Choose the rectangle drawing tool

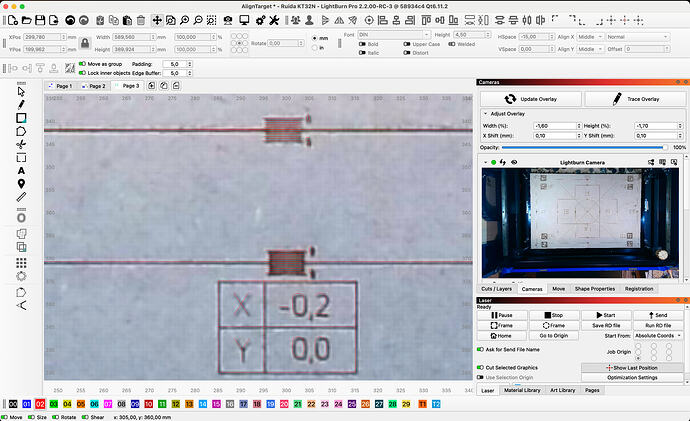pos(21,118)
